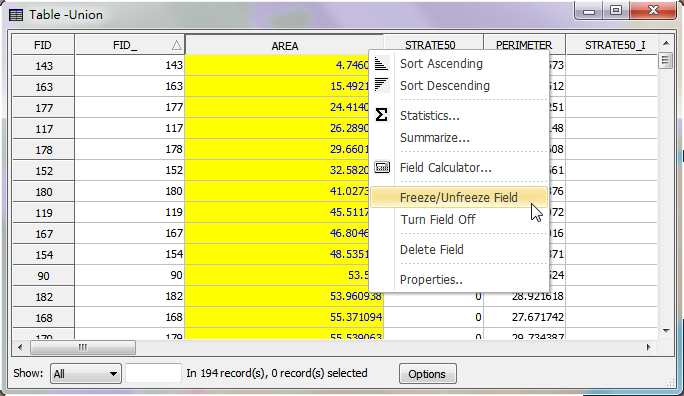Select row header FID 167
Screen dimensions: 684x396
(x=43, y=233)
